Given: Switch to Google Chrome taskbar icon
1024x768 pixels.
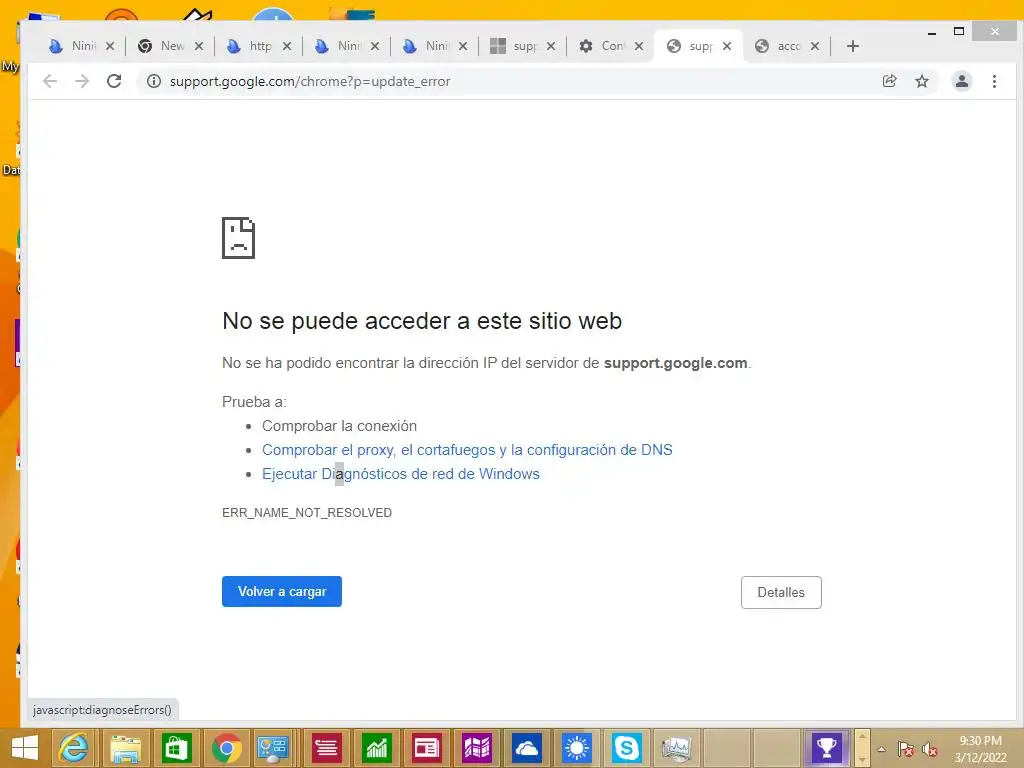Looking at the screenshot, I should (227, 748).
